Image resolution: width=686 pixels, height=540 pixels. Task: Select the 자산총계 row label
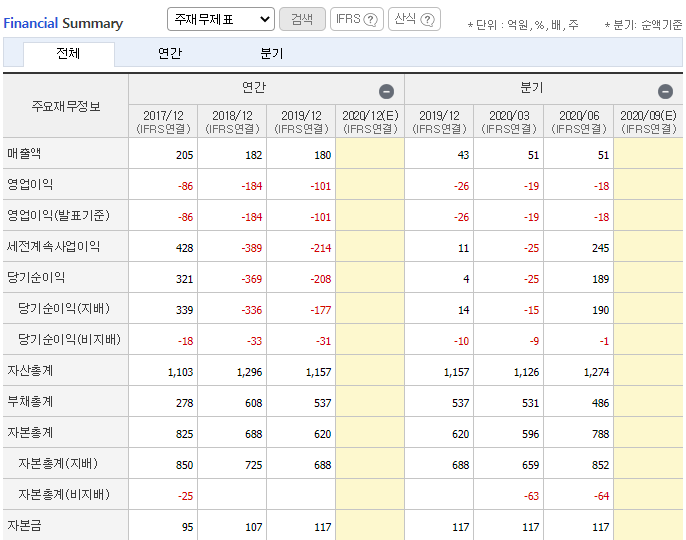30,371
